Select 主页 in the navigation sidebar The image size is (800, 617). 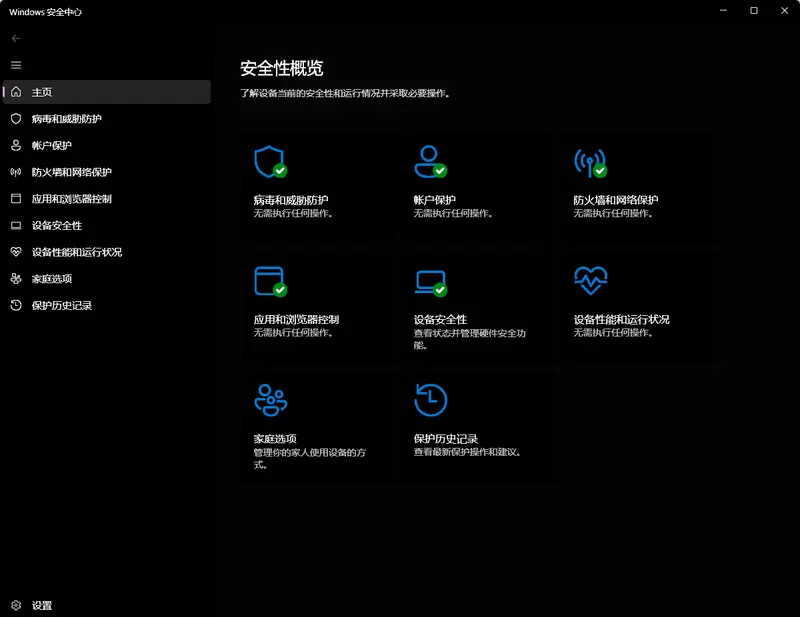(x=16, y=91)
